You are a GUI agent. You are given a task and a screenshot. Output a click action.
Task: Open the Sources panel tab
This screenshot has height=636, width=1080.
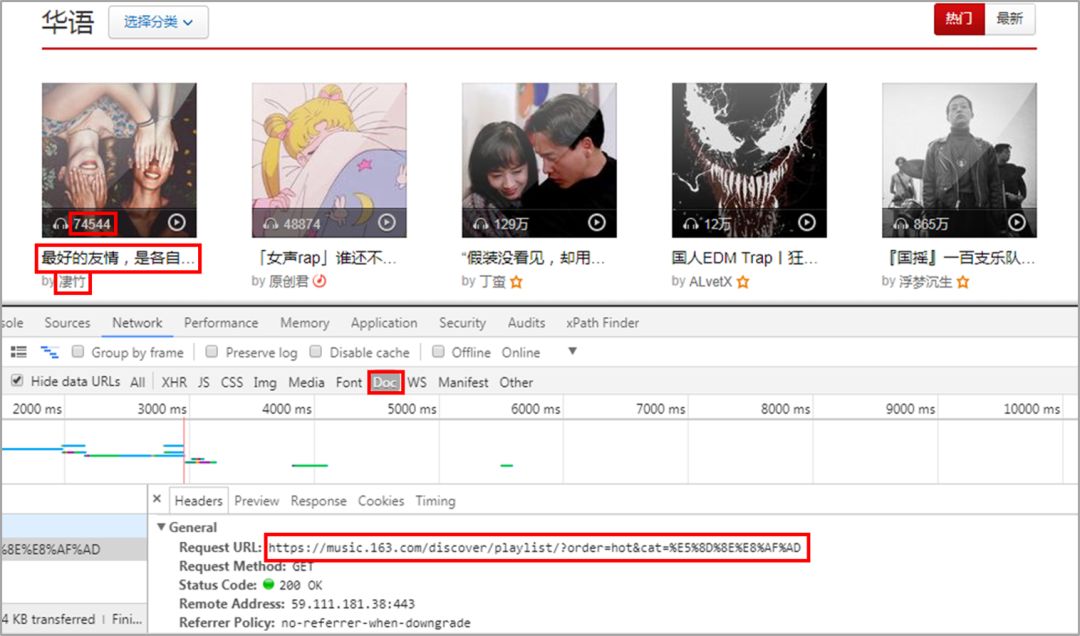(68, 322)
